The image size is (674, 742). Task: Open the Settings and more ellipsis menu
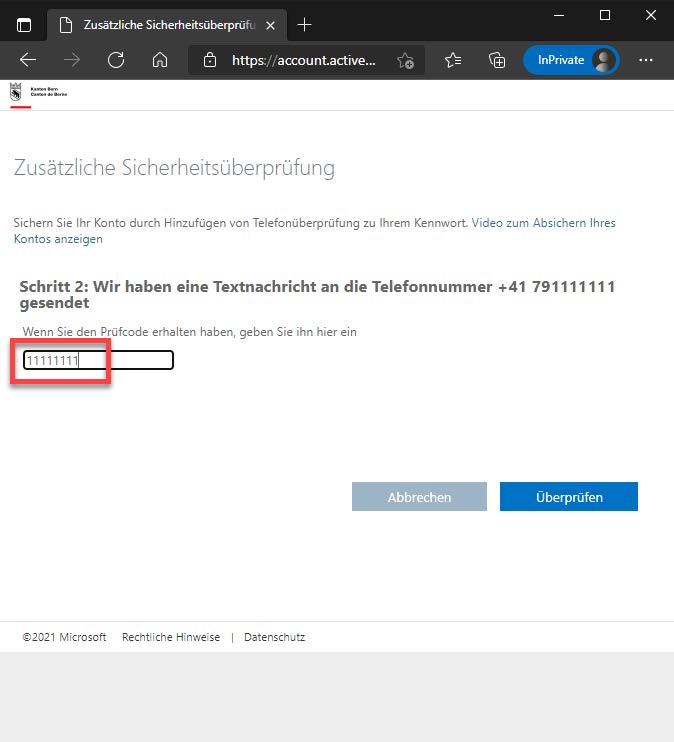point(645,60)
